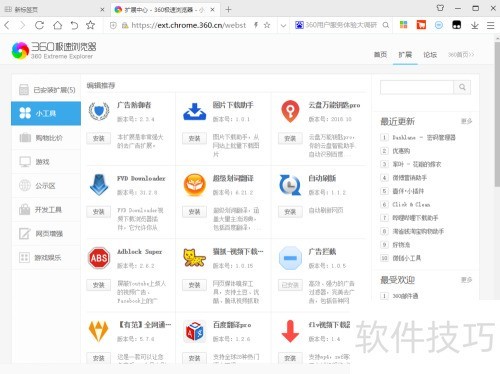Click the star favorites icon in the toolbar
The image size is (500, 374).
90,25
